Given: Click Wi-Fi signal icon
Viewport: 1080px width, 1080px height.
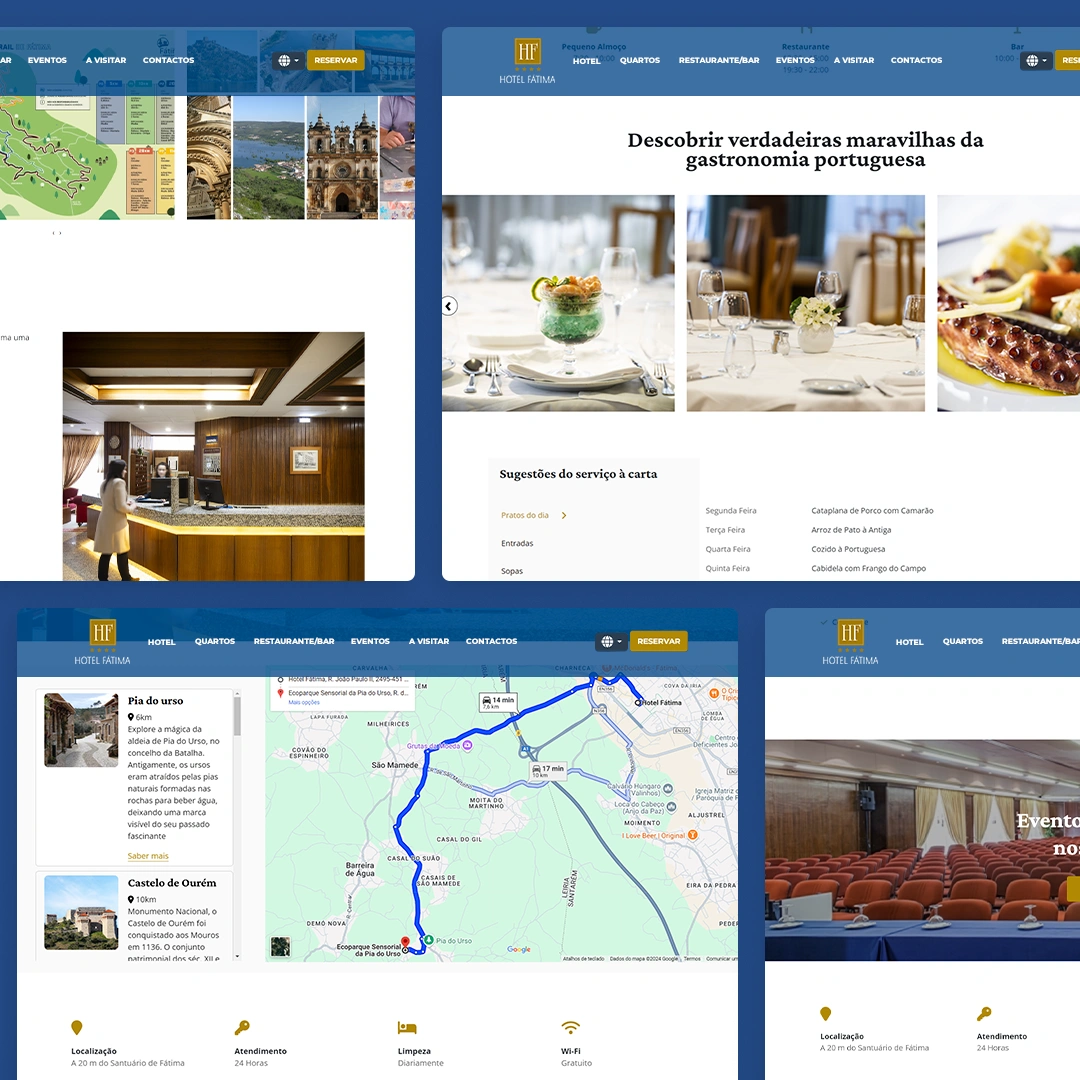Looking at the screenshot, I should pos(570,1028).
